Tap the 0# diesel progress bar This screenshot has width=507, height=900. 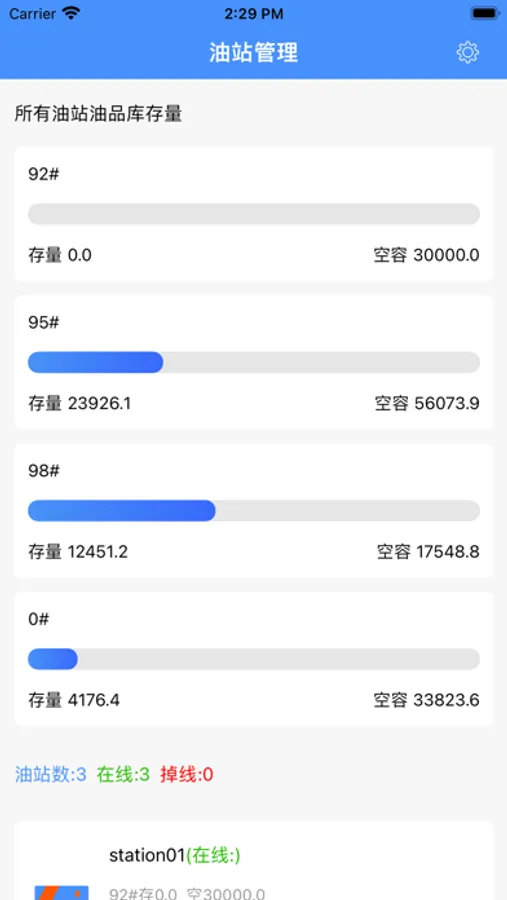(254, 659)
